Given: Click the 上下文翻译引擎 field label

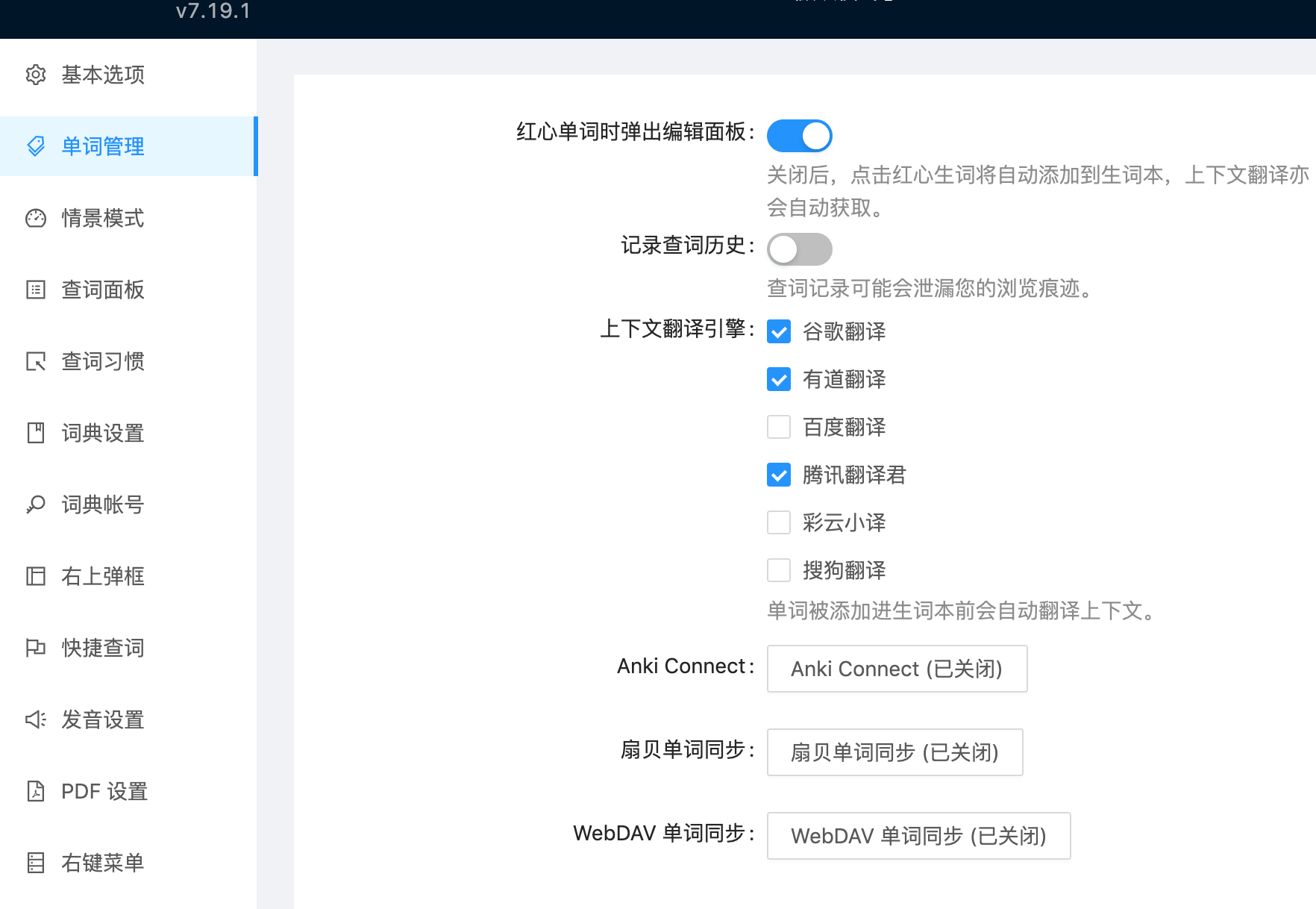Looking at the screenshot, I should click(677, 328).
